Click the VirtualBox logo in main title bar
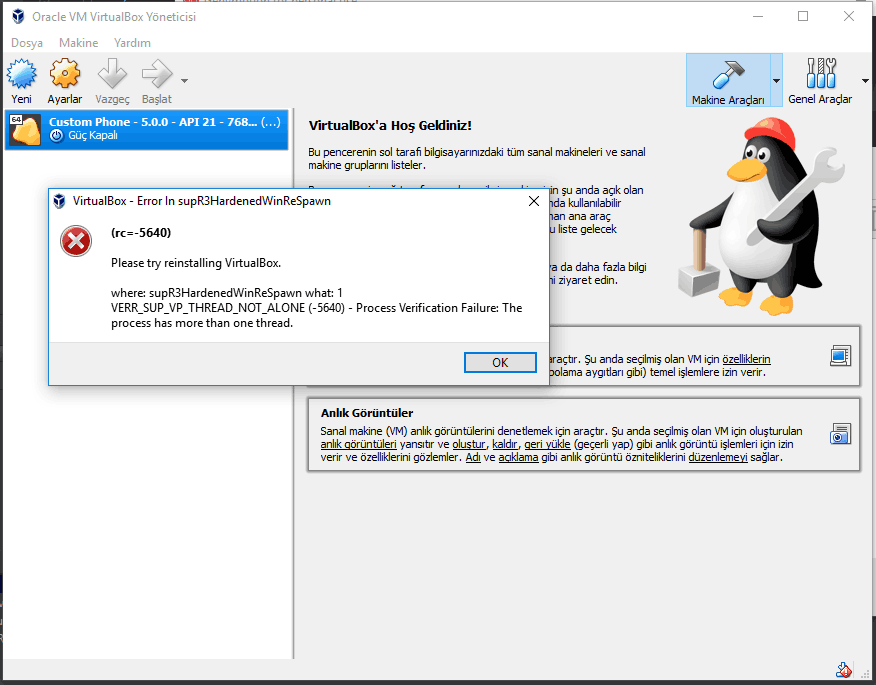 point(18,17)
